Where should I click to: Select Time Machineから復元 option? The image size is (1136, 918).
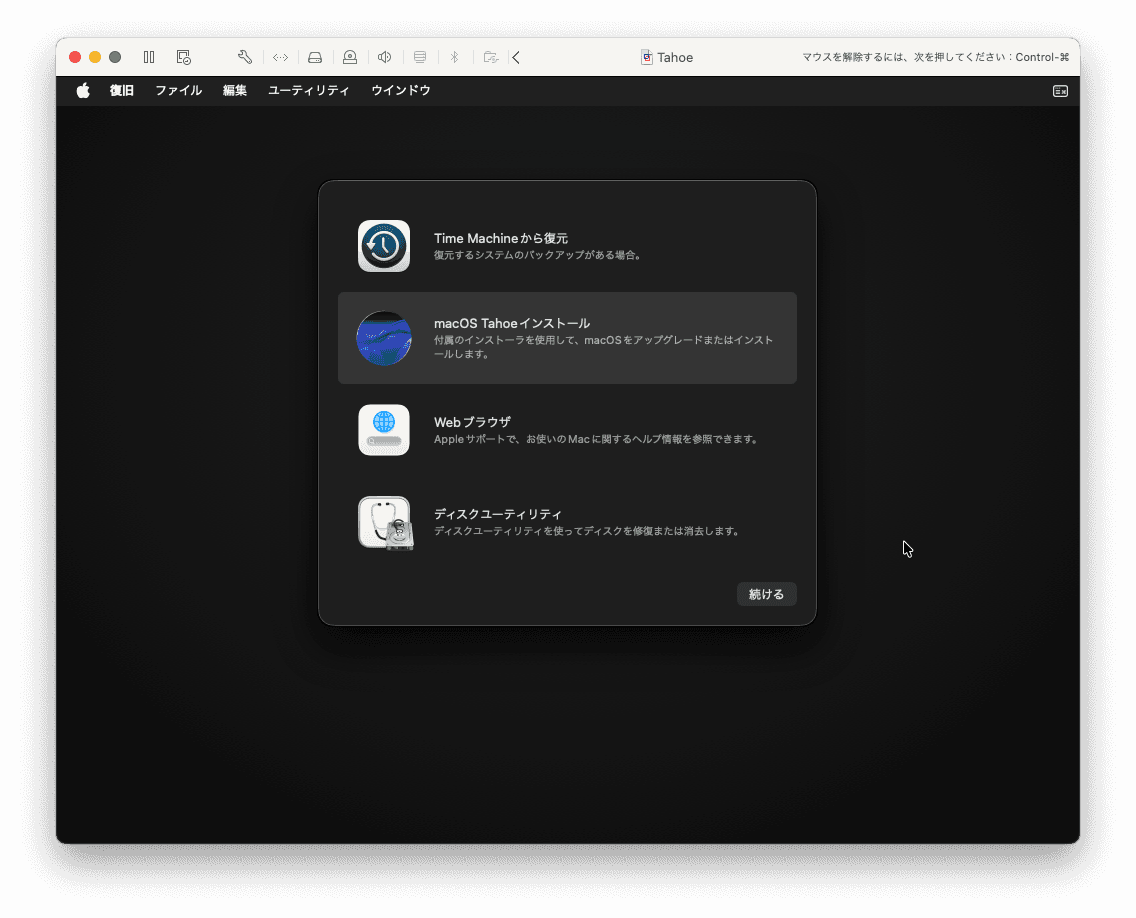click(x=567, y=246)
